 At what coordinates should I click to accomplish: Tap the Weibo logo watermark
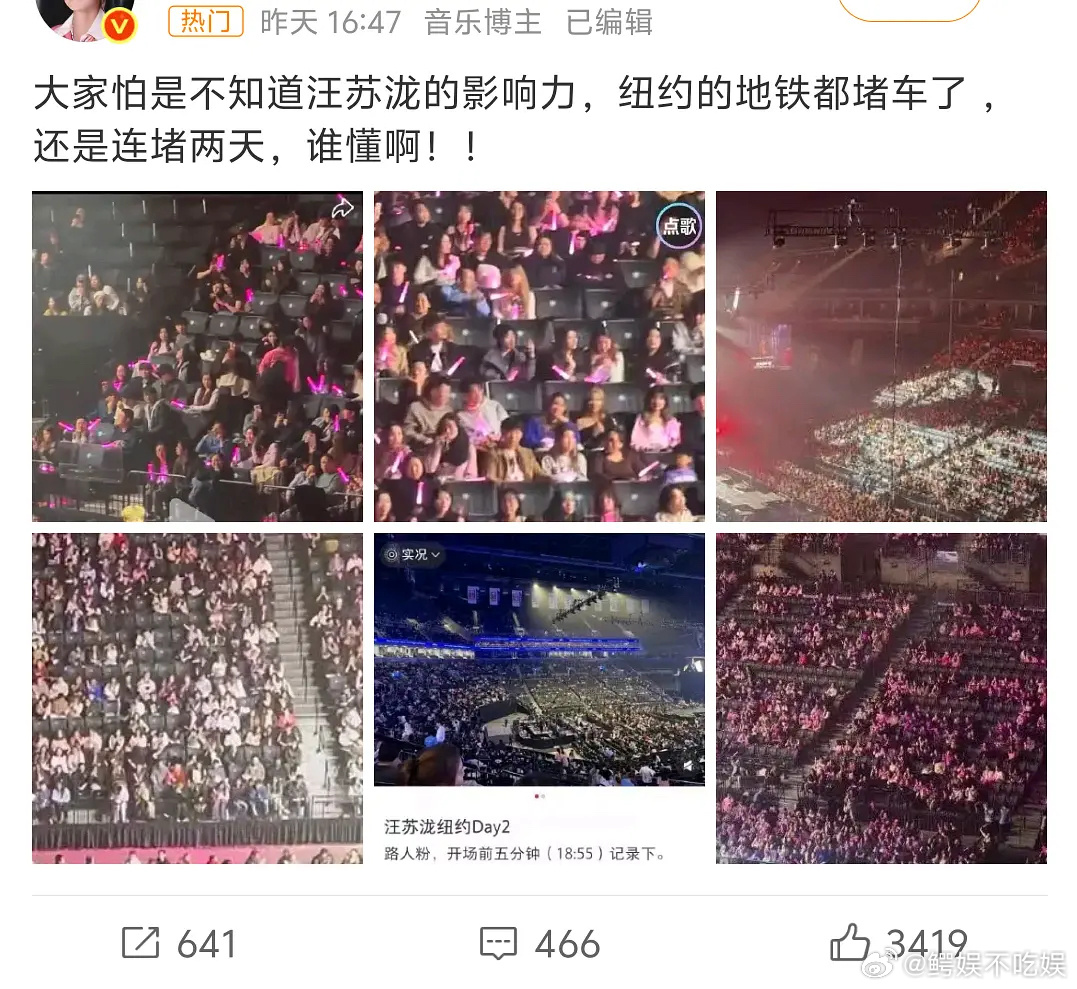coord(881,965)
